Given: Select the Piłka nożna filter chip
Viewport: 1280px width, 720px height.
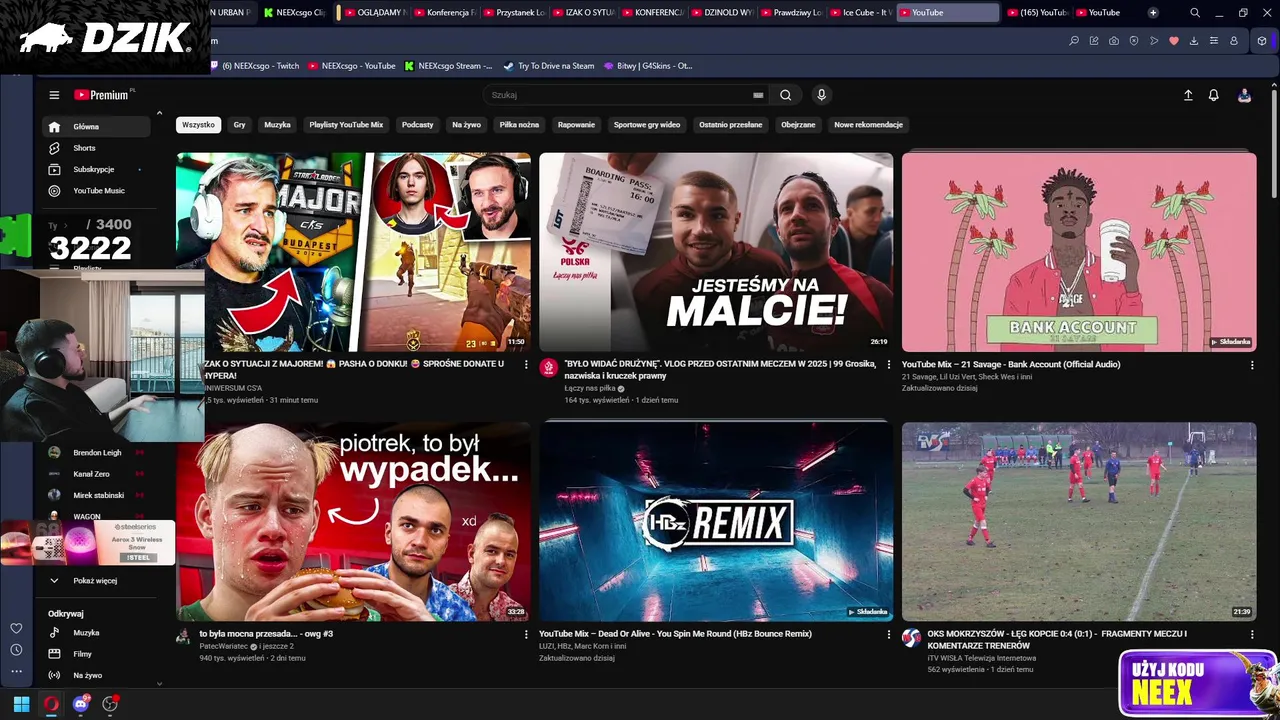Looking at the screenshot, I should 519,125.
